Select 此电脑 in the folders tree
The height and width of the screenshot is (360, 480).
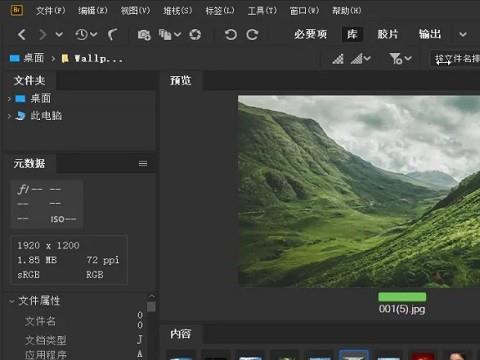(x=46, y=116)
